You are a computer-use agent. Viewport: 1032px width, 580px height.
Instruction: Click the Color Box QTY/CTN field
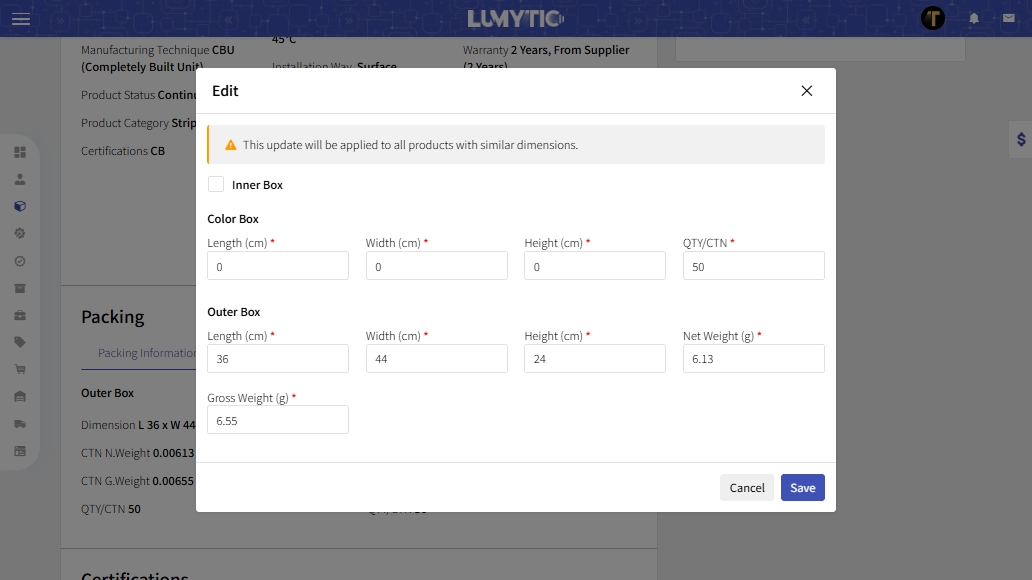click(753, 266)
